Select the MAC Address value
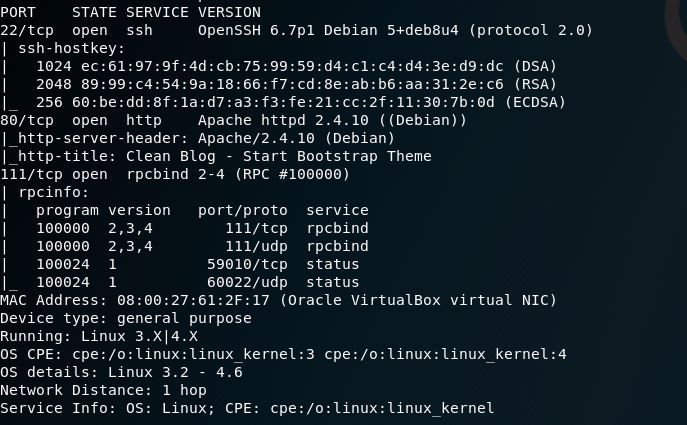 click(193, 300)
